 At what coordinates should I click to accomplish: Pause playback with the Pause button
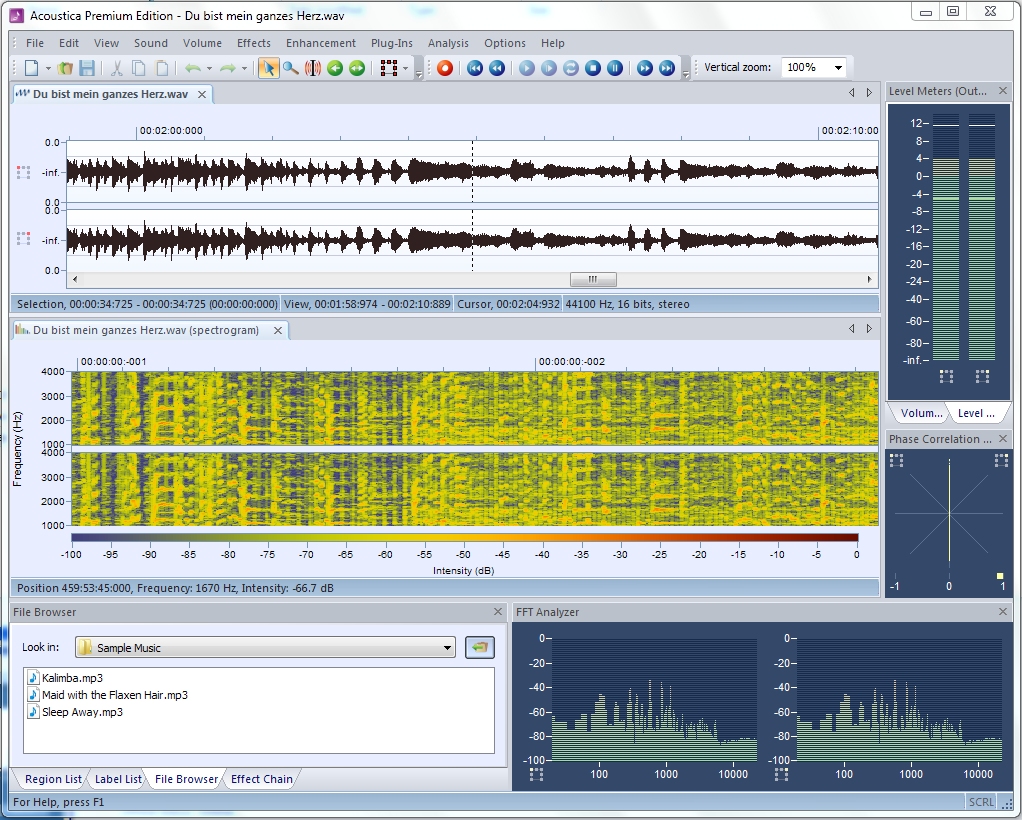tap(615, 68)
